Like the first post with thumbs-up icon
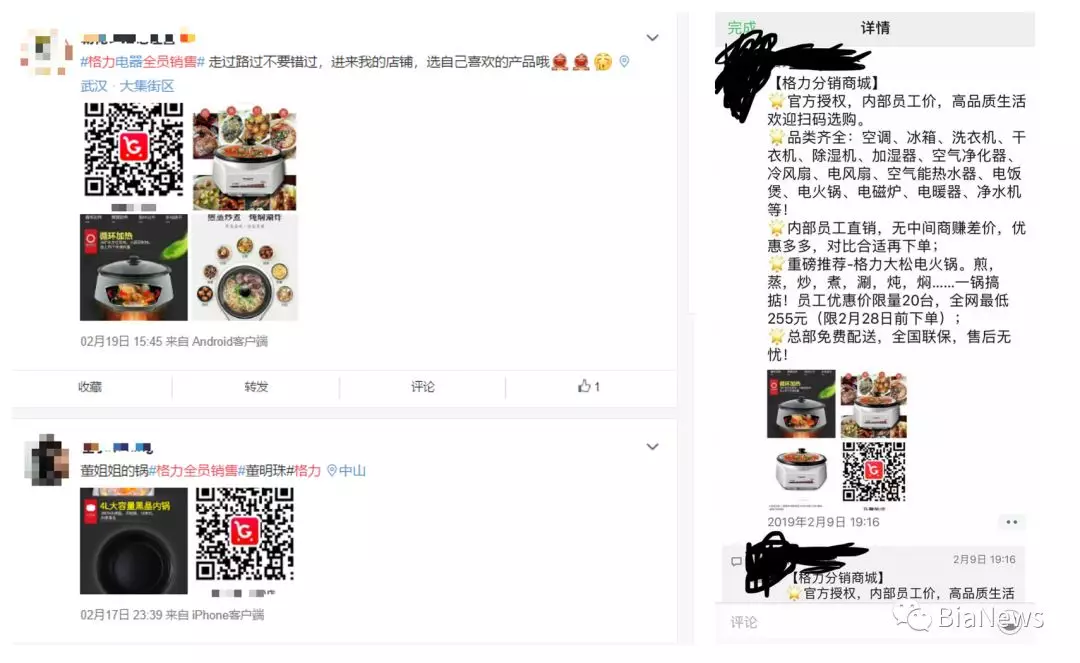This screenshot has width=1080, height=663. point(589,386)
